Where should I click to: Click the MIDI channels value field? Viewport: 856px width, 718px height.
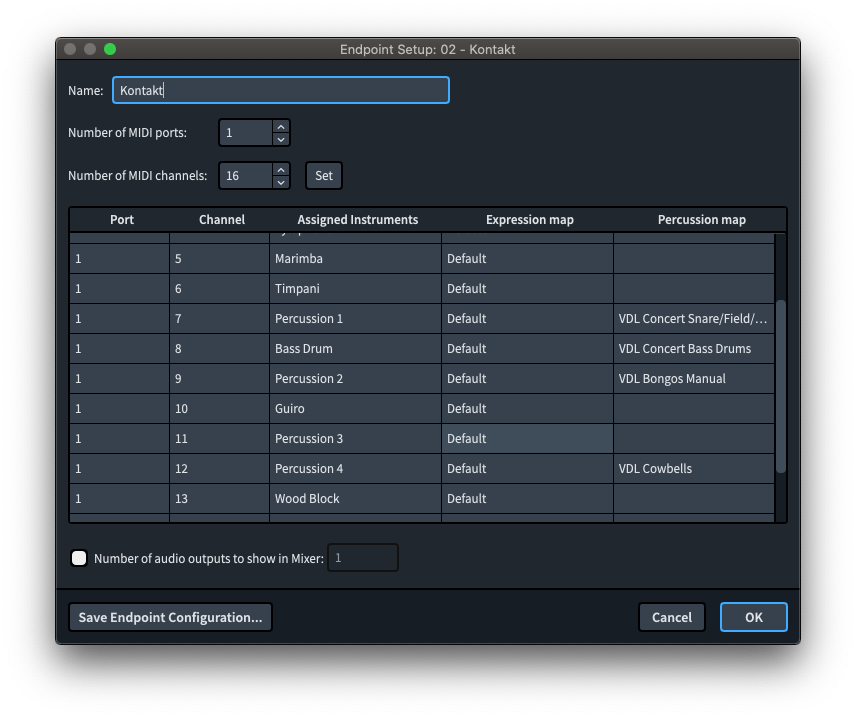click(x=246, y=176)
